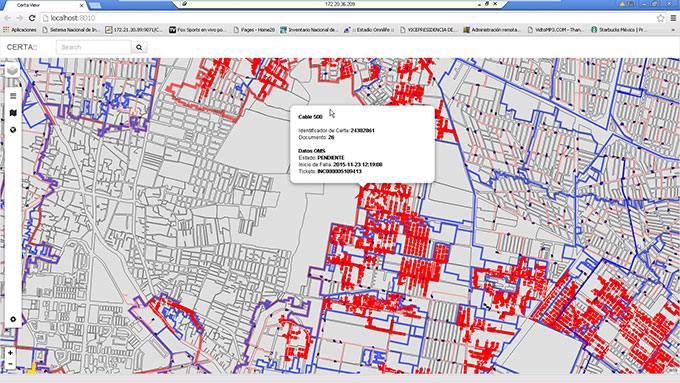Zoom in the map with plus button

10,353
